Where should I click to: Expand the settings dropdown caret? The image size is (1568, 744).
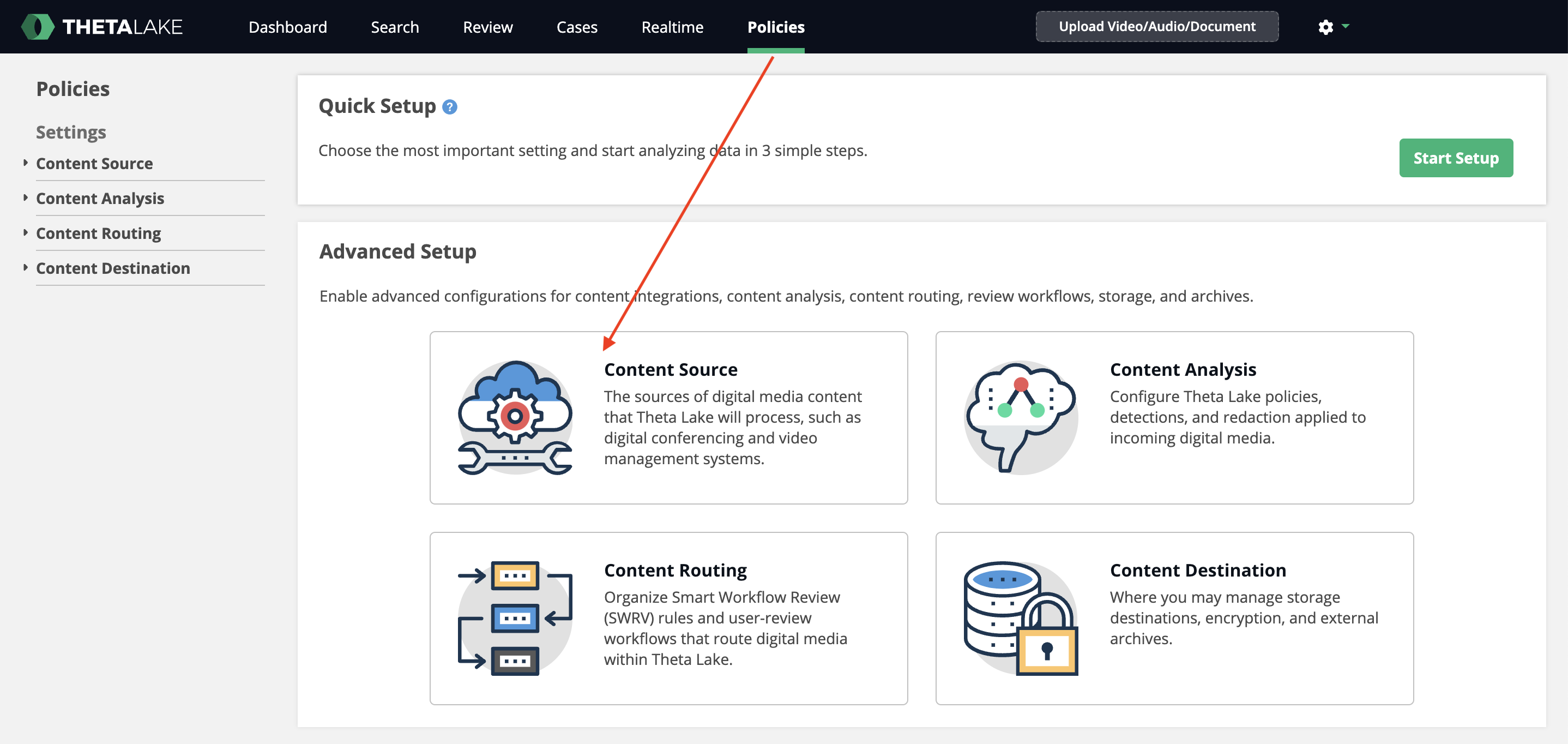pyautogui.click(x=1345, y=26)
